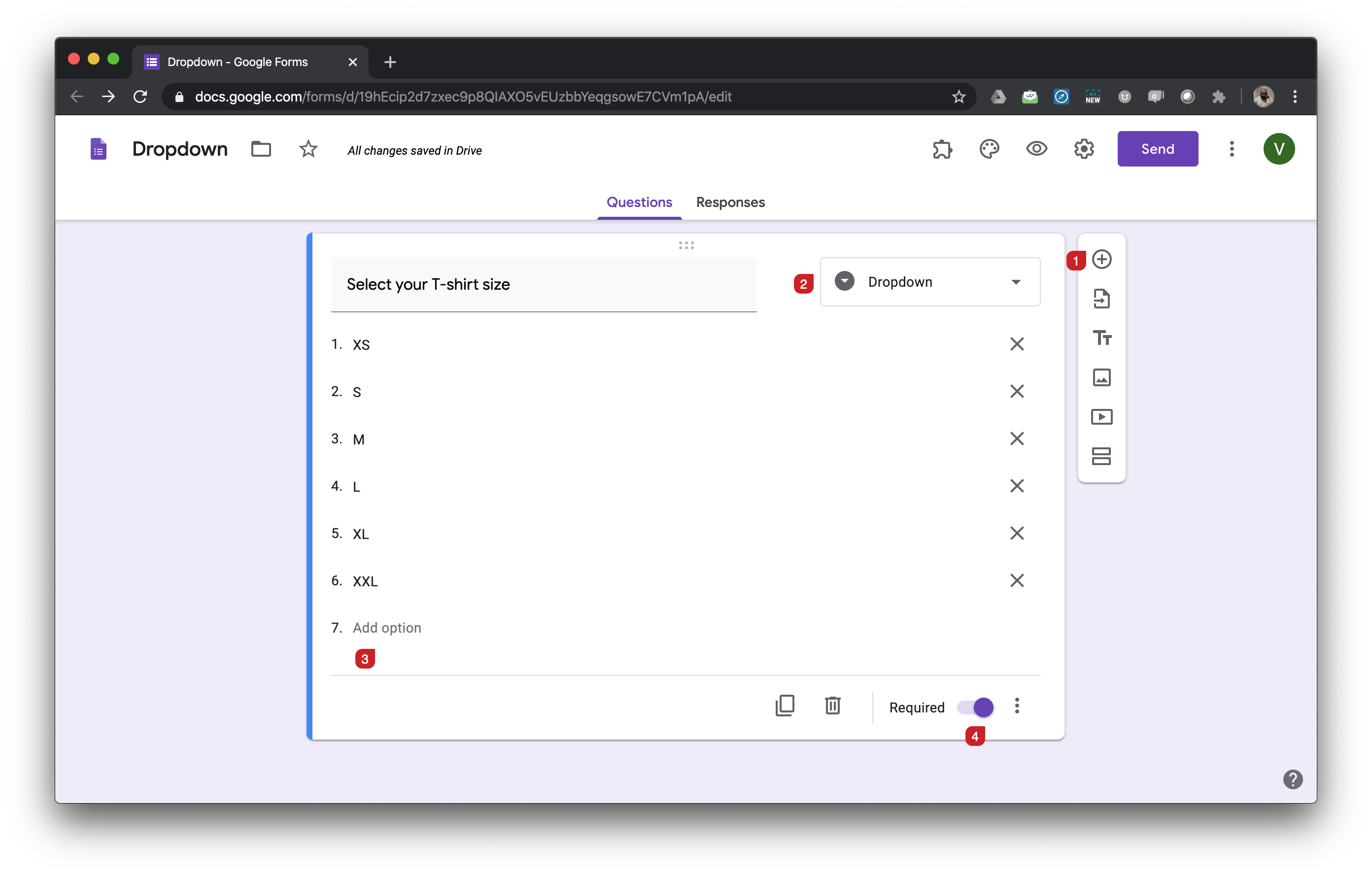This screenshot has width=1372, height=876.
Task: Click the Add question plus icon
Action: [x=1101, y=260]
